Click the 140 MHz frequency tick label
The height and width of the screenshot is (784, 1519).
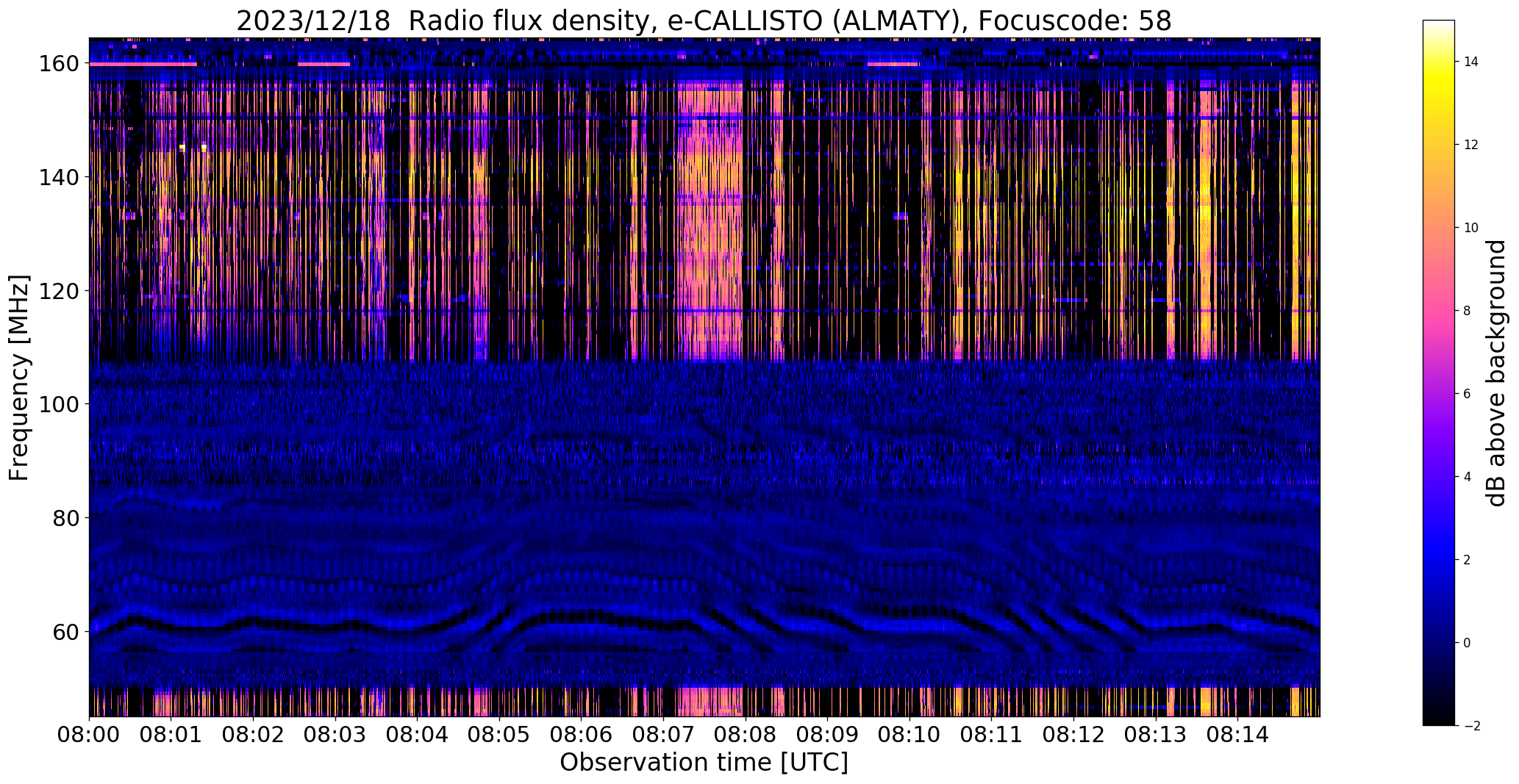pos(60,177)
